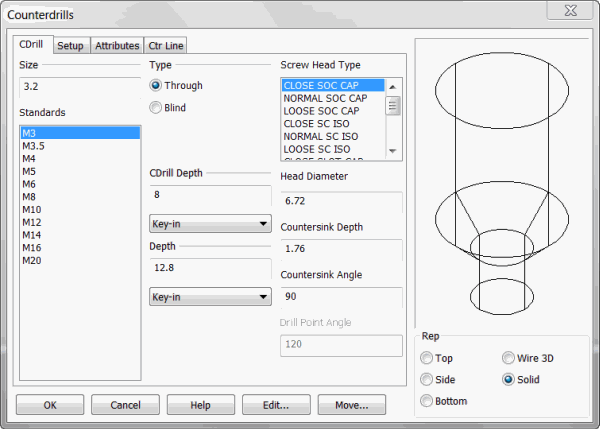Viewport: 600px width, 429px height.
Task: Click the Size input field
Action: [80, 87]
